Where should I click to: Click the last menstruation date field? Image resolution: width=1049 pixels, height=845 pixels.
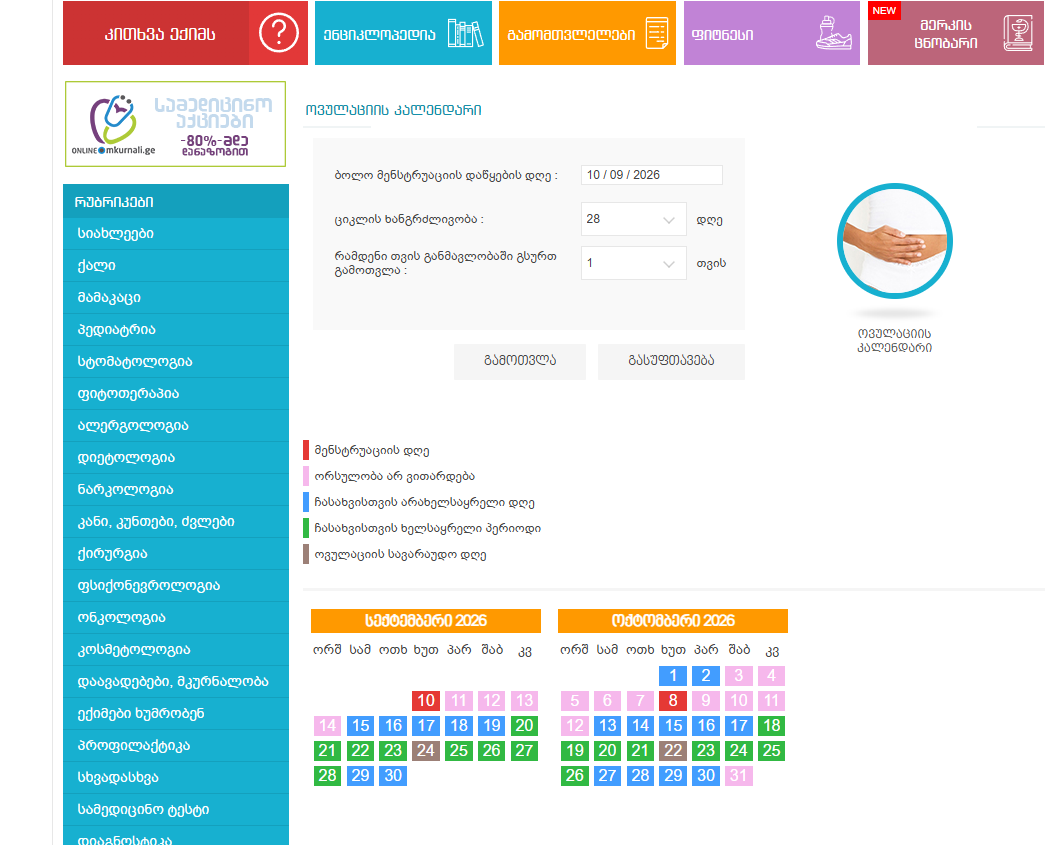[x=652, y=175]
